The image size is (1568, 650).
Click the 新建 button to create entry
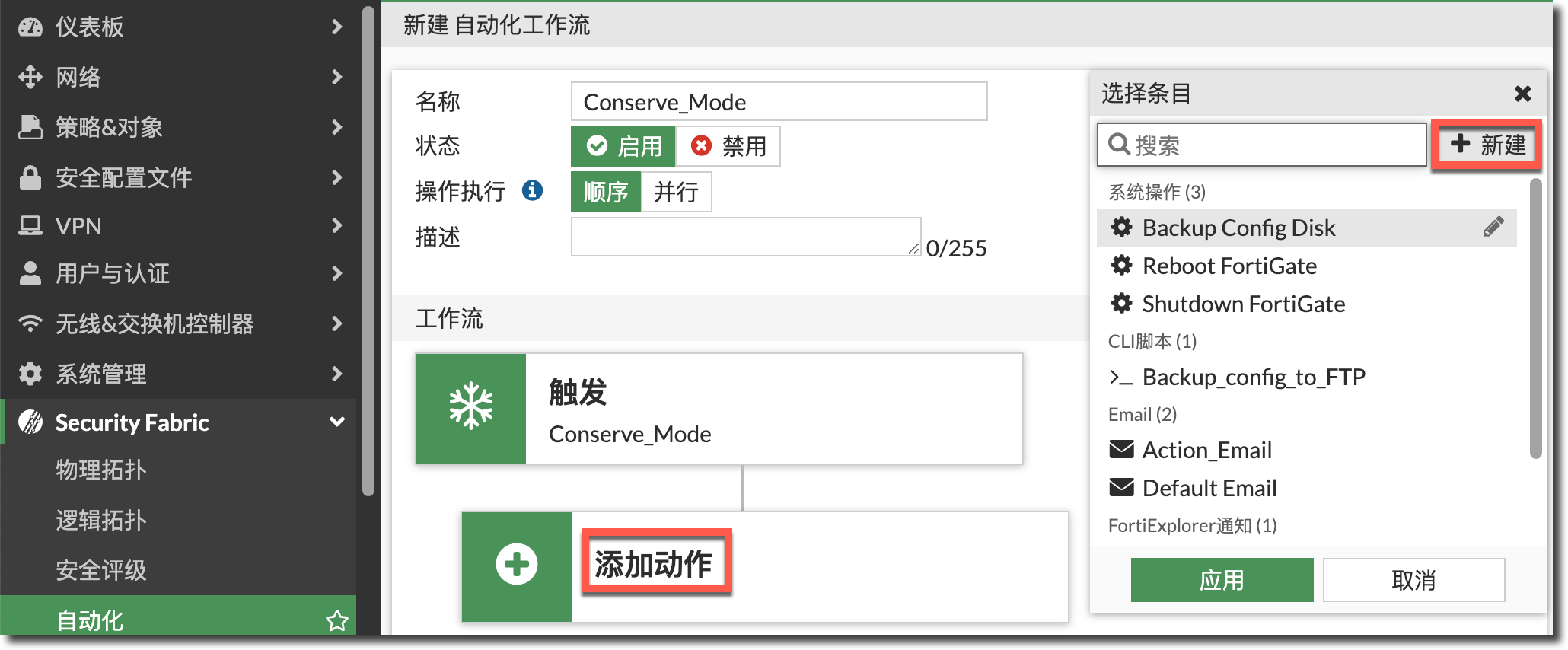click(x=1487, y=145)
